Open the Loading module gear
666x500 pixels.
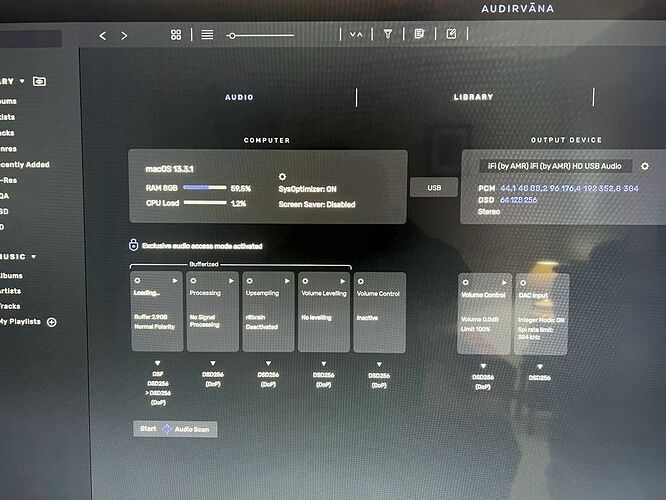[x=138, y=281]
